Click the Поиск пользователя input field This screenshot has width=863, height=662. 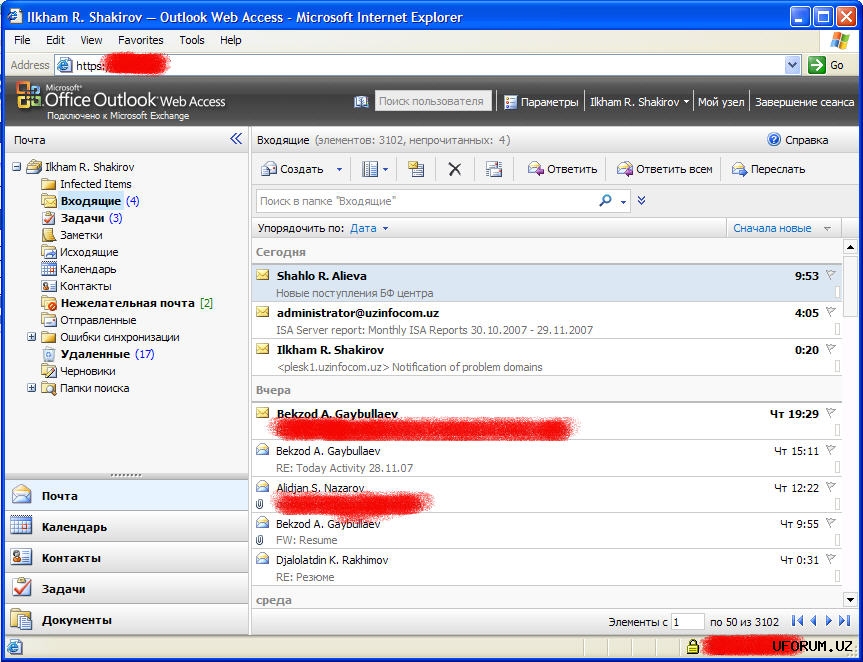pyautogui.click(x=433, y=101)
